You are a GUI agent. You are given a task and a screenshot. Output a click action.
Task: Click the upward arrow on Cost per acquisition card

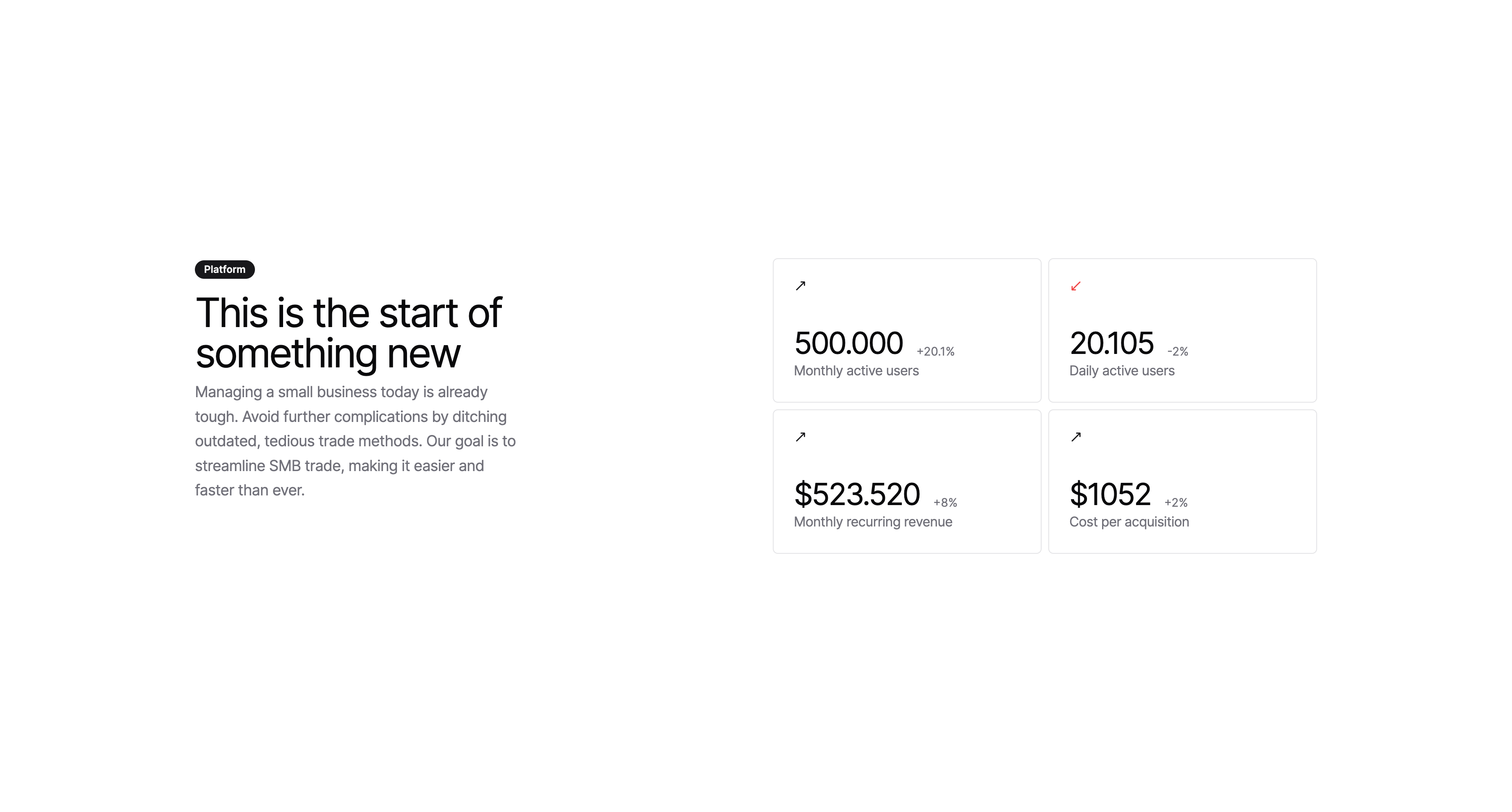(x=1076, y=437)
